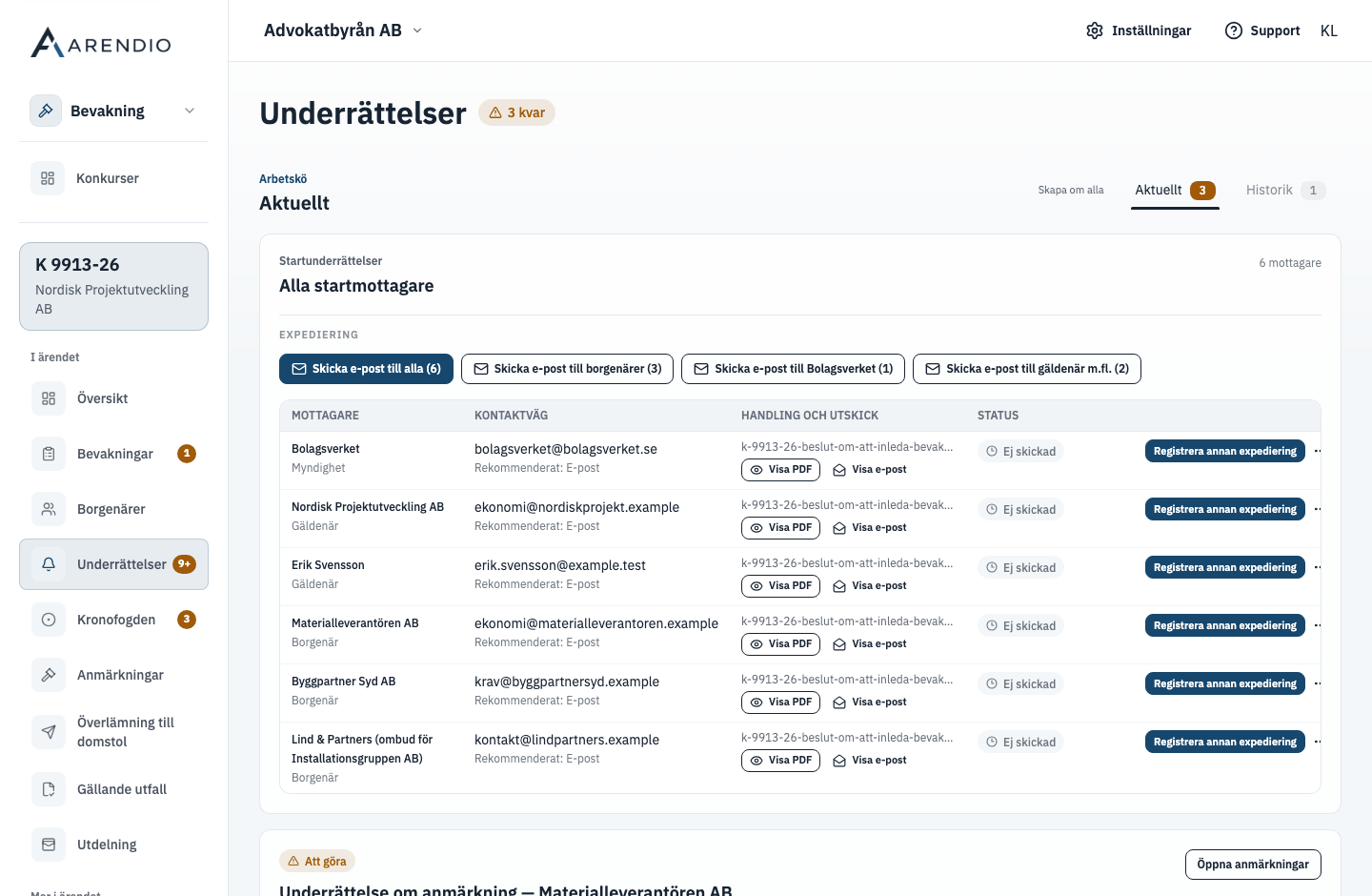Click Visa e-post for Erik Svensson

[870, 586]
